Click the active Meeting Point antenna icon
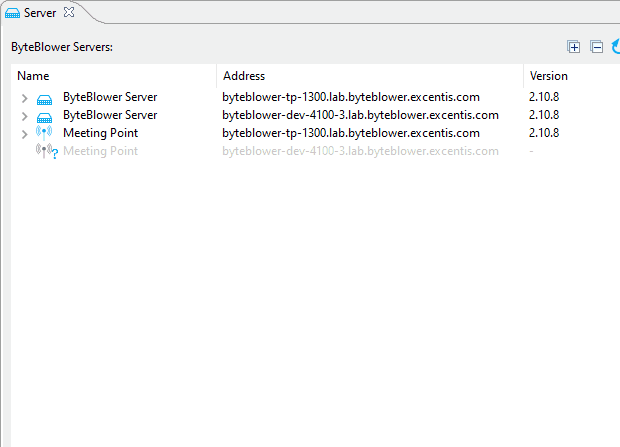620x447 pixels. click(44, 133)
